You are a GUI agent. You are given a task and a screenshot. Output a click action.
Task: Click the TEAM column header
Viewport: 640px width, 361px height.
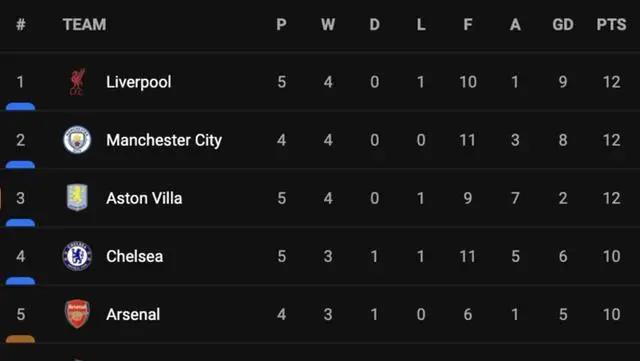tap(84, 25)
